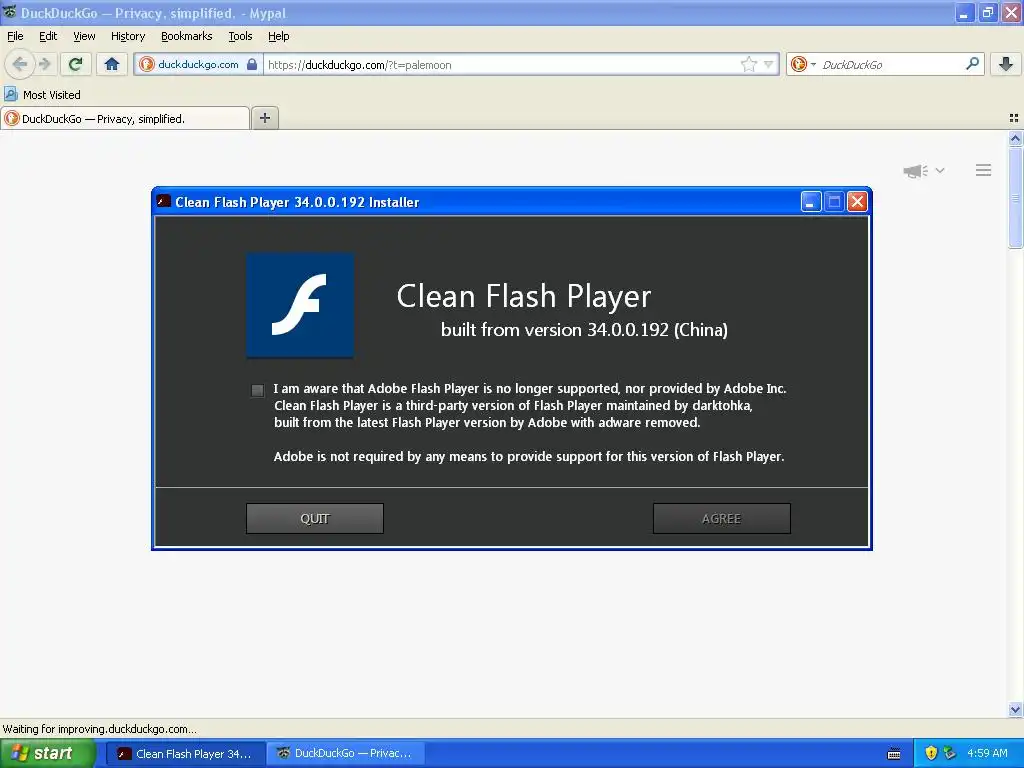Click the security shield tray icon
The image size is (1024, 768).
tap(931, 754)
